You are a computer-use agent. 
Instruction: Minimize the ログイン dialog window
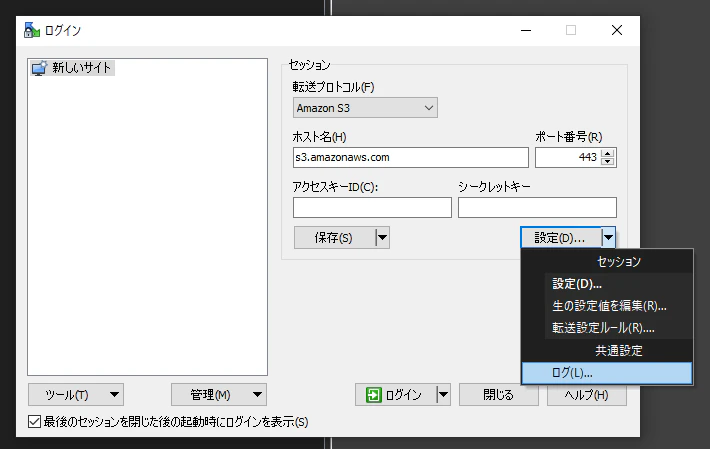526,30
